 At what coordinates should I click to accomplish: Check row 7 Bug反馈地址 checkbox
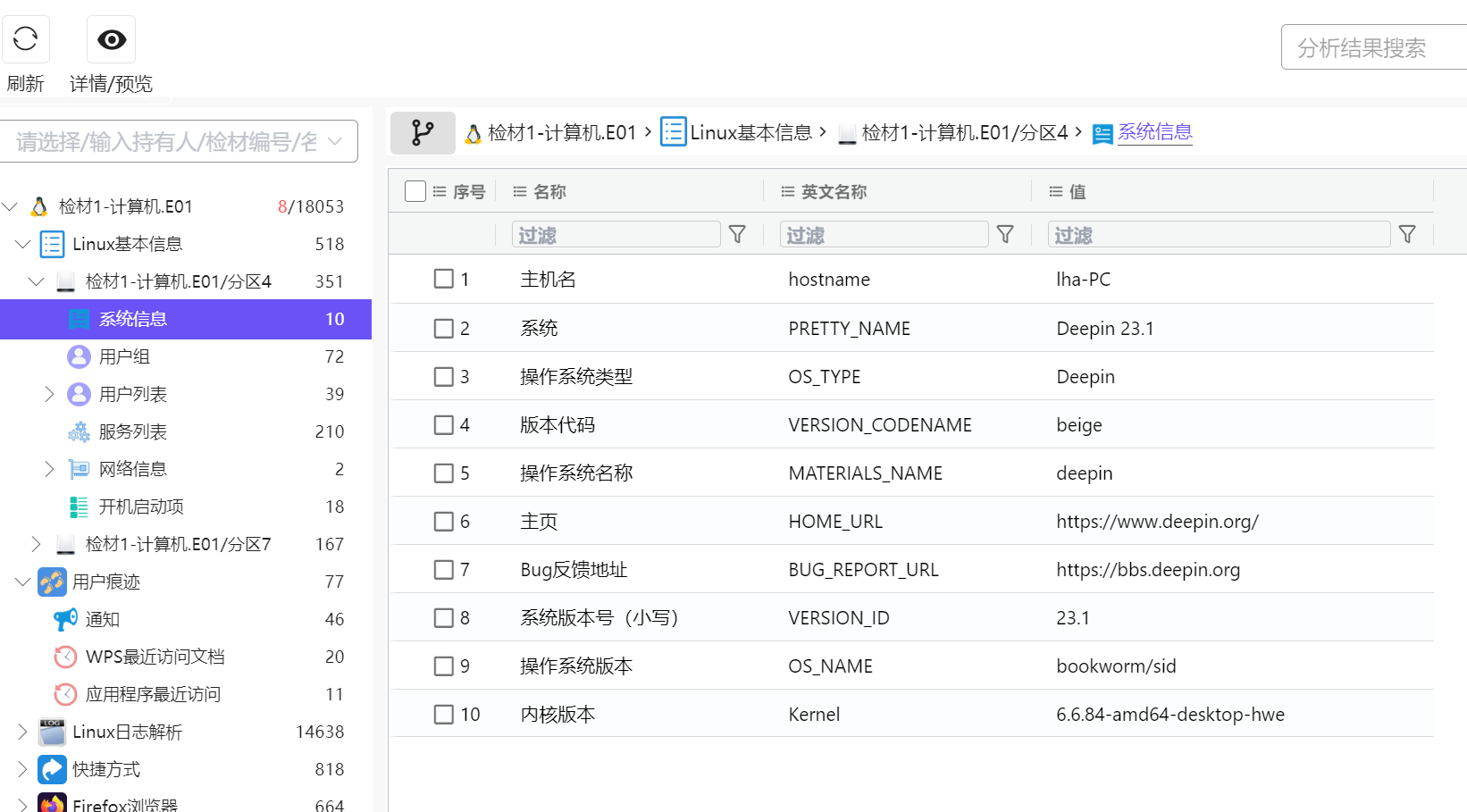tap(443, 569)
